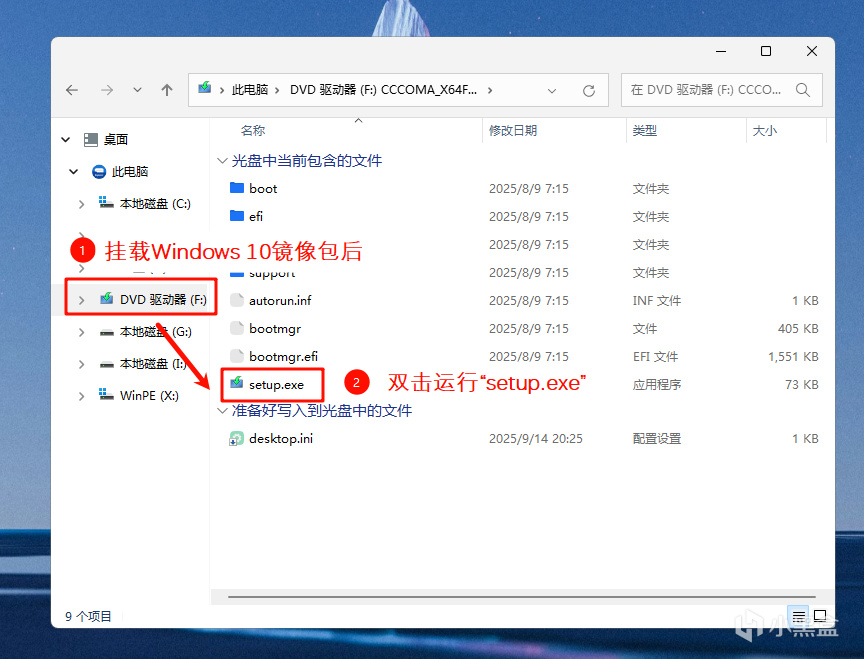
Task: Sort by 修改日期 column header
Action: click(513, 131)
